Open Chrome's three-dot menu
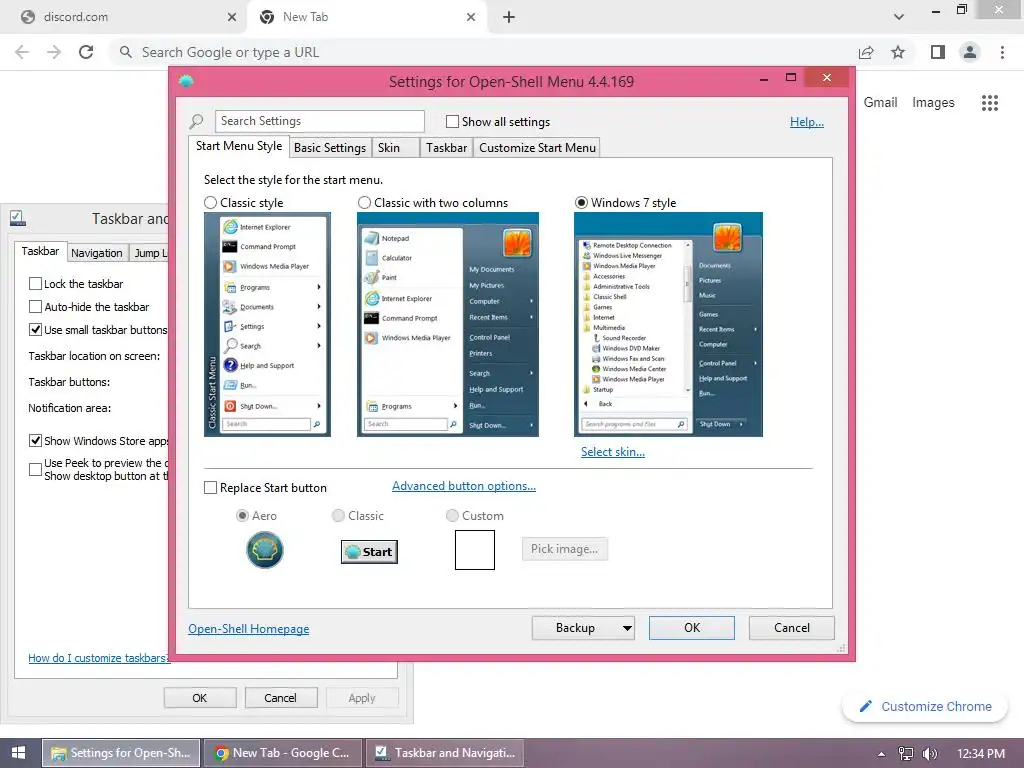The height and width of the screenshot is (768, 1024). [1002, 52]
